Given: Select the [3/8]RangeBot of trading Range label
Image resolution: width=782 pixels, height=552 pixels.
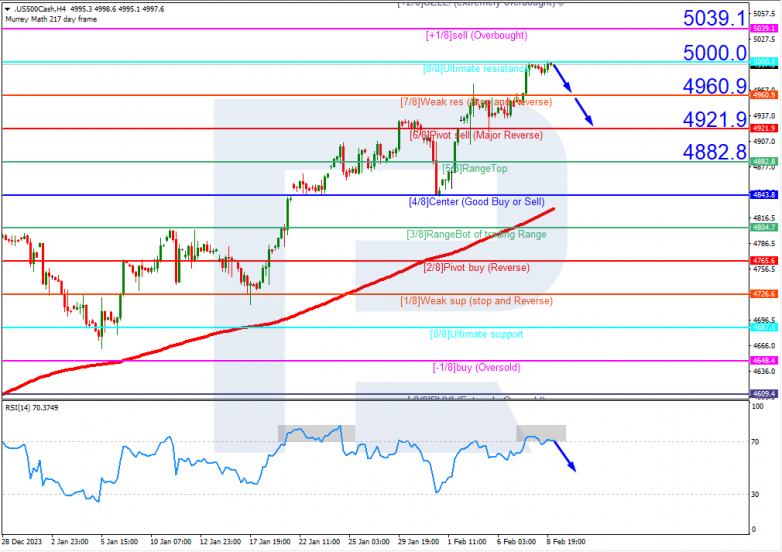Looking at the screenshot, I should [x=476, y=234].
